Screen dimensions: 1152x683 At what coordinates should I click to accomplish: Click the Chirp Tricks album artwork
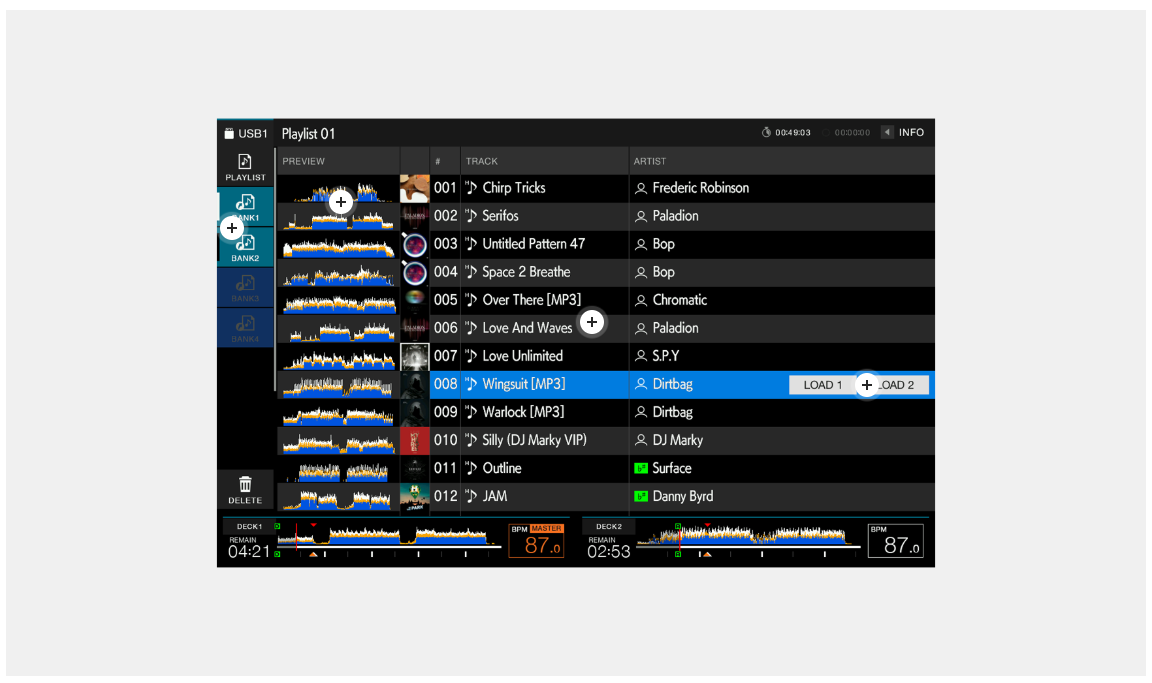pyautogui.click(x=415, y=188)
